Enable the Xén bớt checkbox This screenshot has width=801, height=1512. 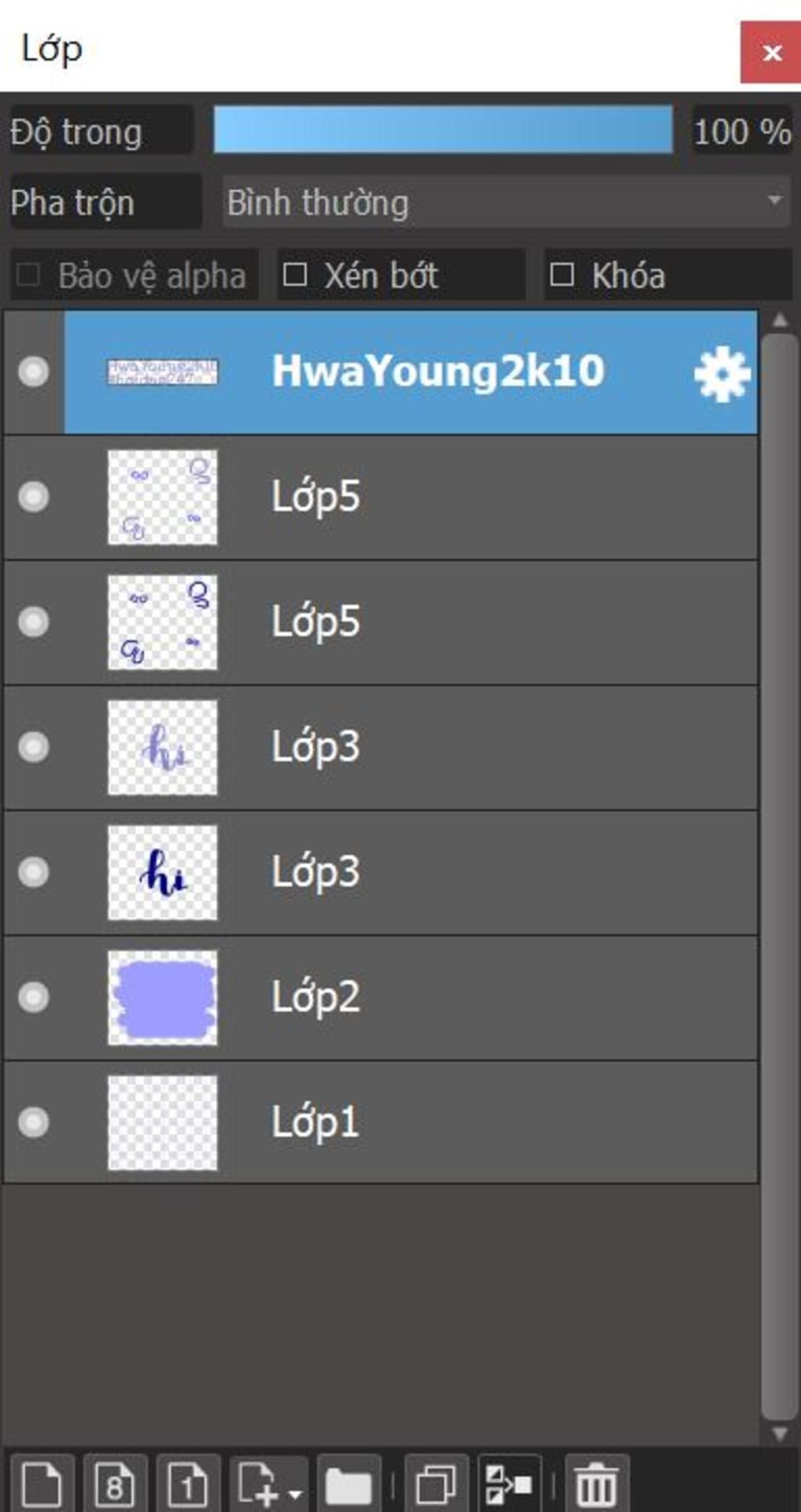(294, 275)
